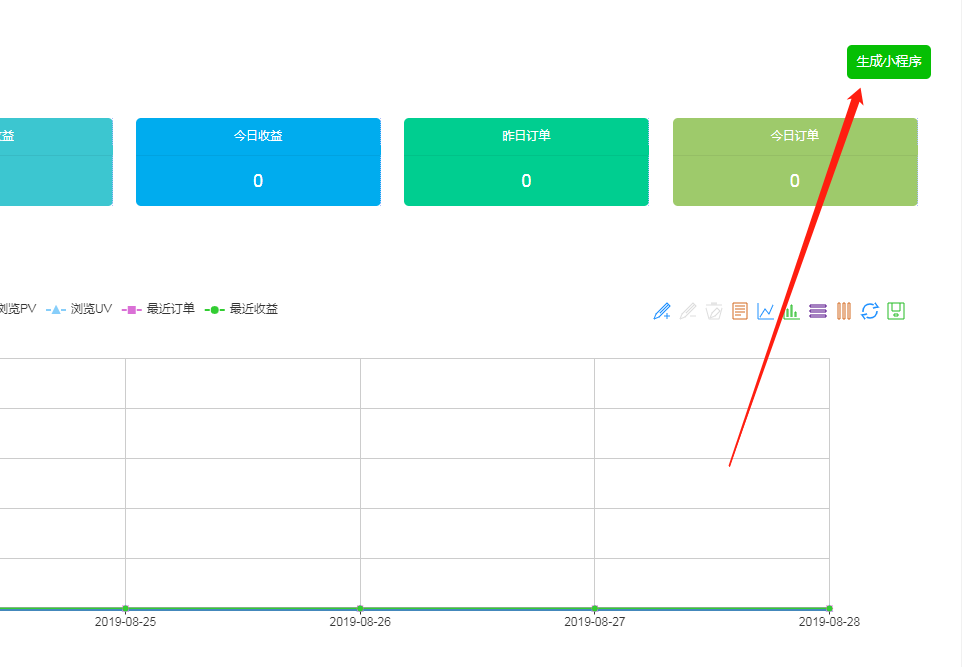Restore the chart with refresh icon
The height and width of the screenshot is (667, 962).
(x=870, y=311)
